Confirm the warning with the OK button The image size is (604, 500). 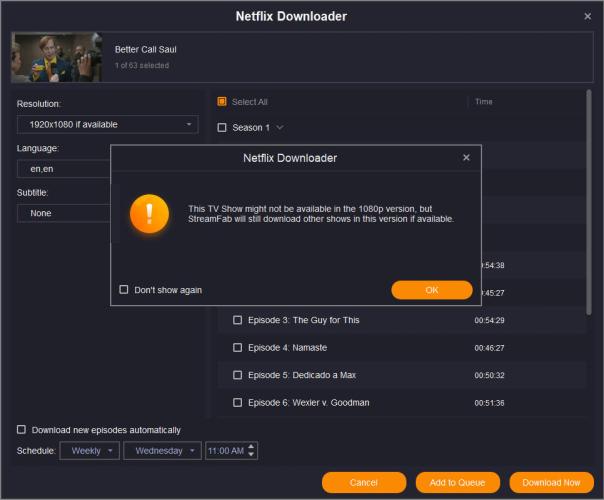coord(432,290)
